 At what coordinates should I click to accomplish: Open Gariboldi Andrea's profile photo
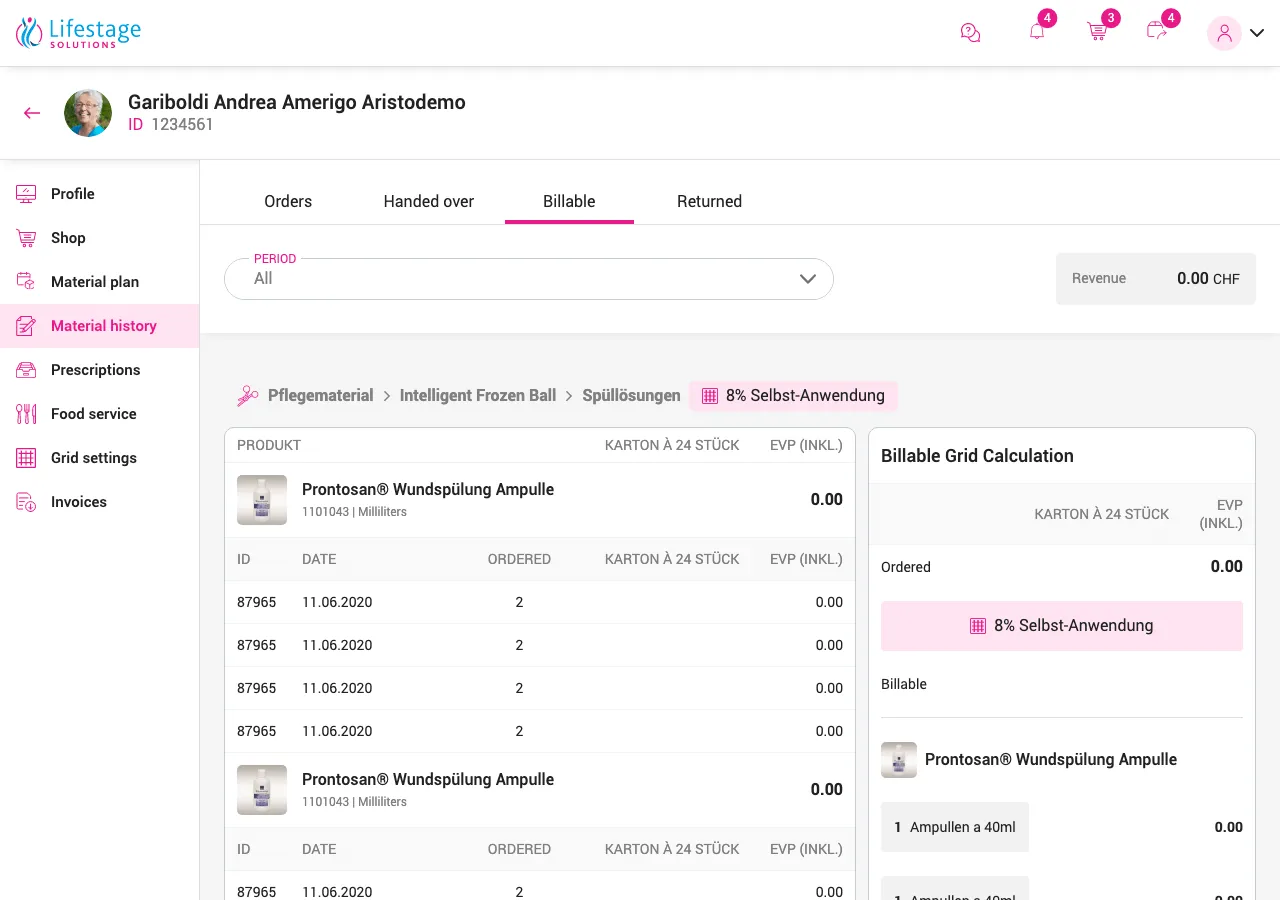[x=88, y=113]
